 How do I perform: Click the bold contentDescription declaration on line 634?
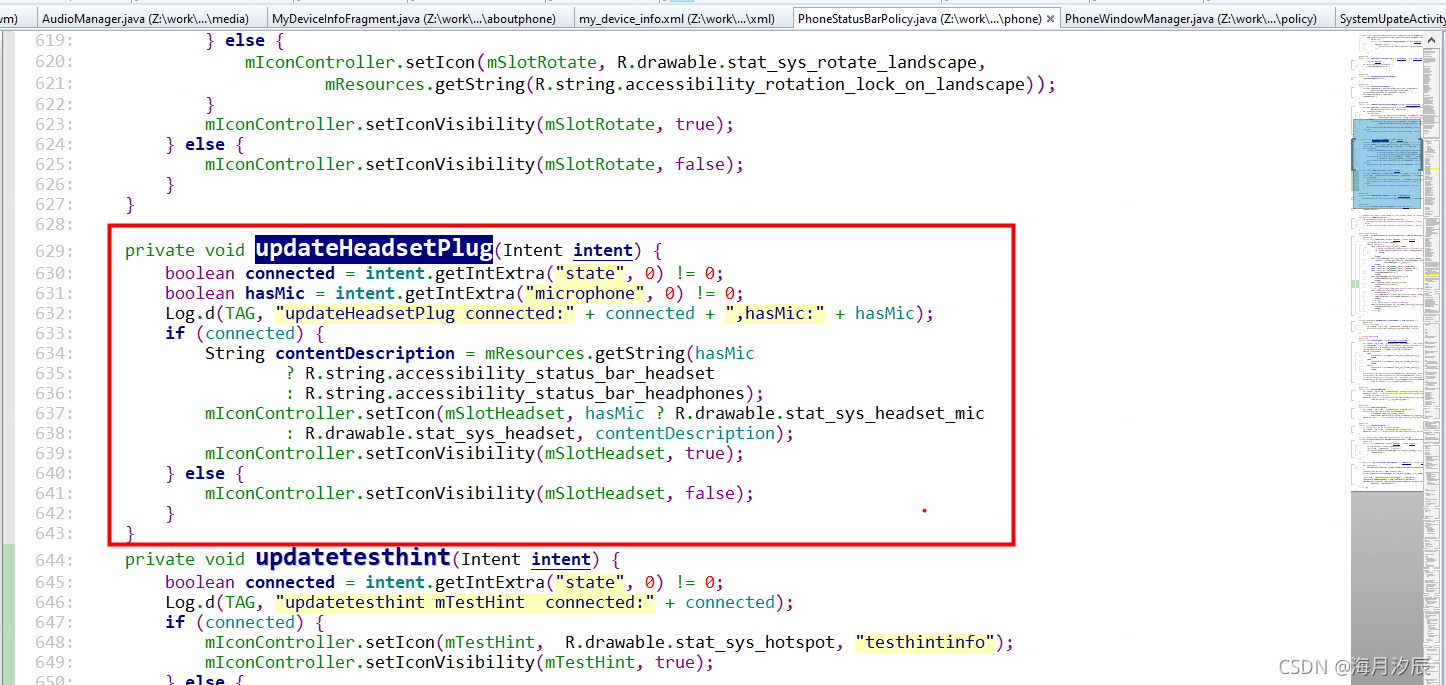pyautogui.click(x=365, y=353)
